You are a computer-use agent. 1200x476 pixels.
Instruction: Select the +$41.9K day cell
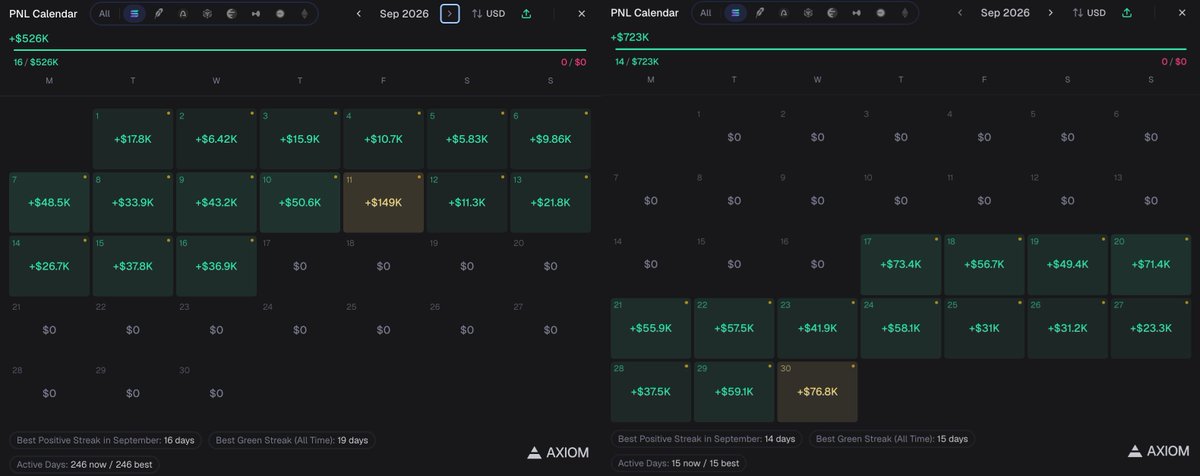coord(817,327)
